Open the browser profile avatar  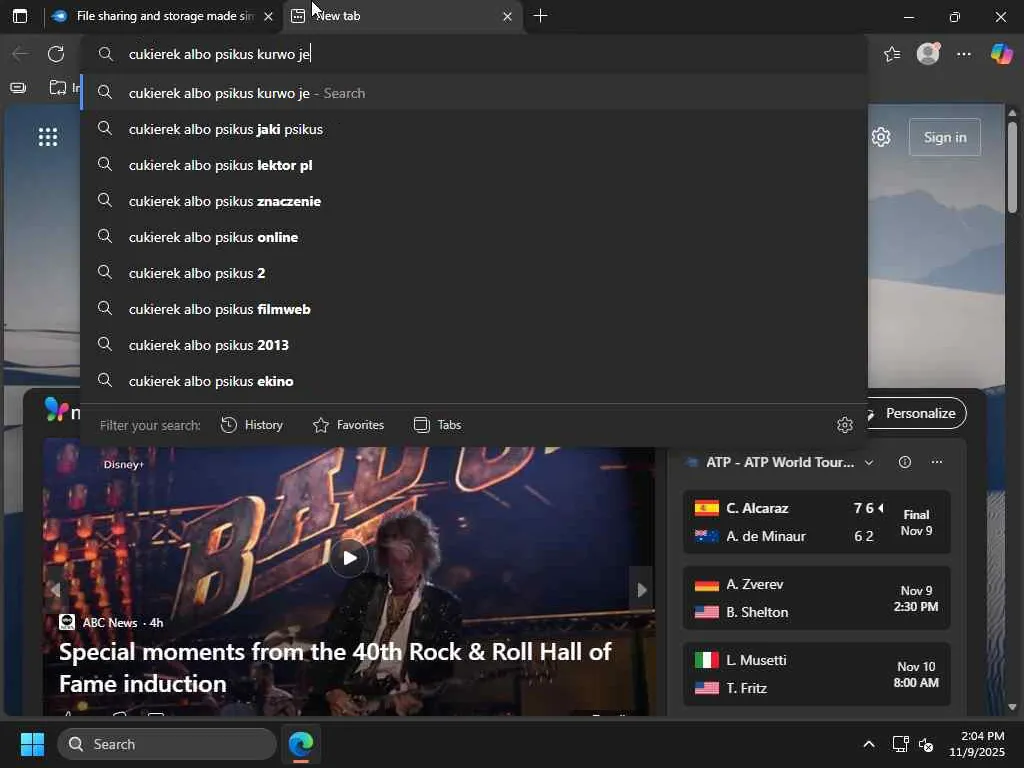928,54
